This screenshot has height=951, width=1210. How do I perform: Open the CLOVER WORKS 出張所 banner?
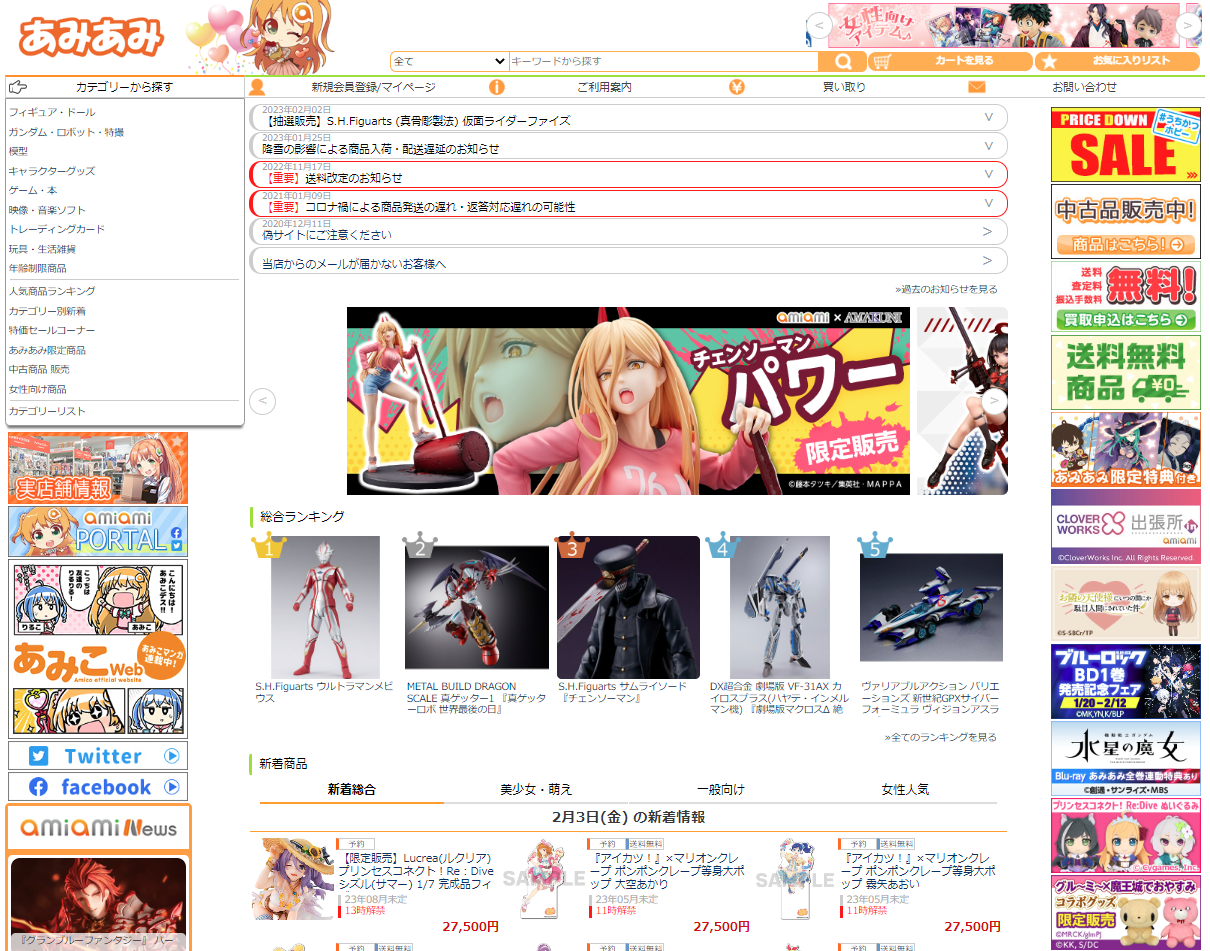pyautogui.click(x=1126, y=526)
